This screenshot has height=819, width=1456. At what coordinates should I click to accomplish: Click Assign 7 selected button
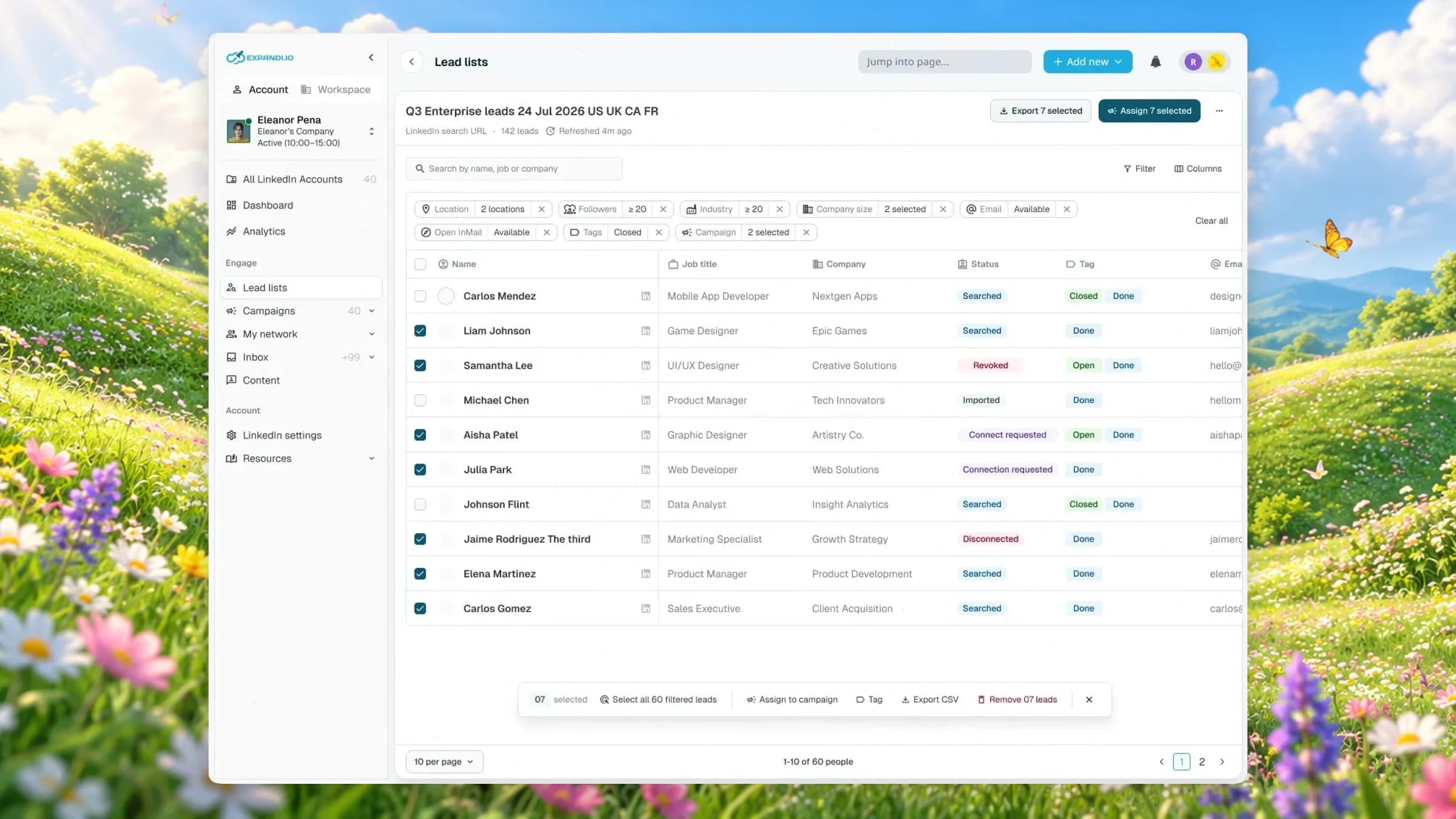[1149, 111]
